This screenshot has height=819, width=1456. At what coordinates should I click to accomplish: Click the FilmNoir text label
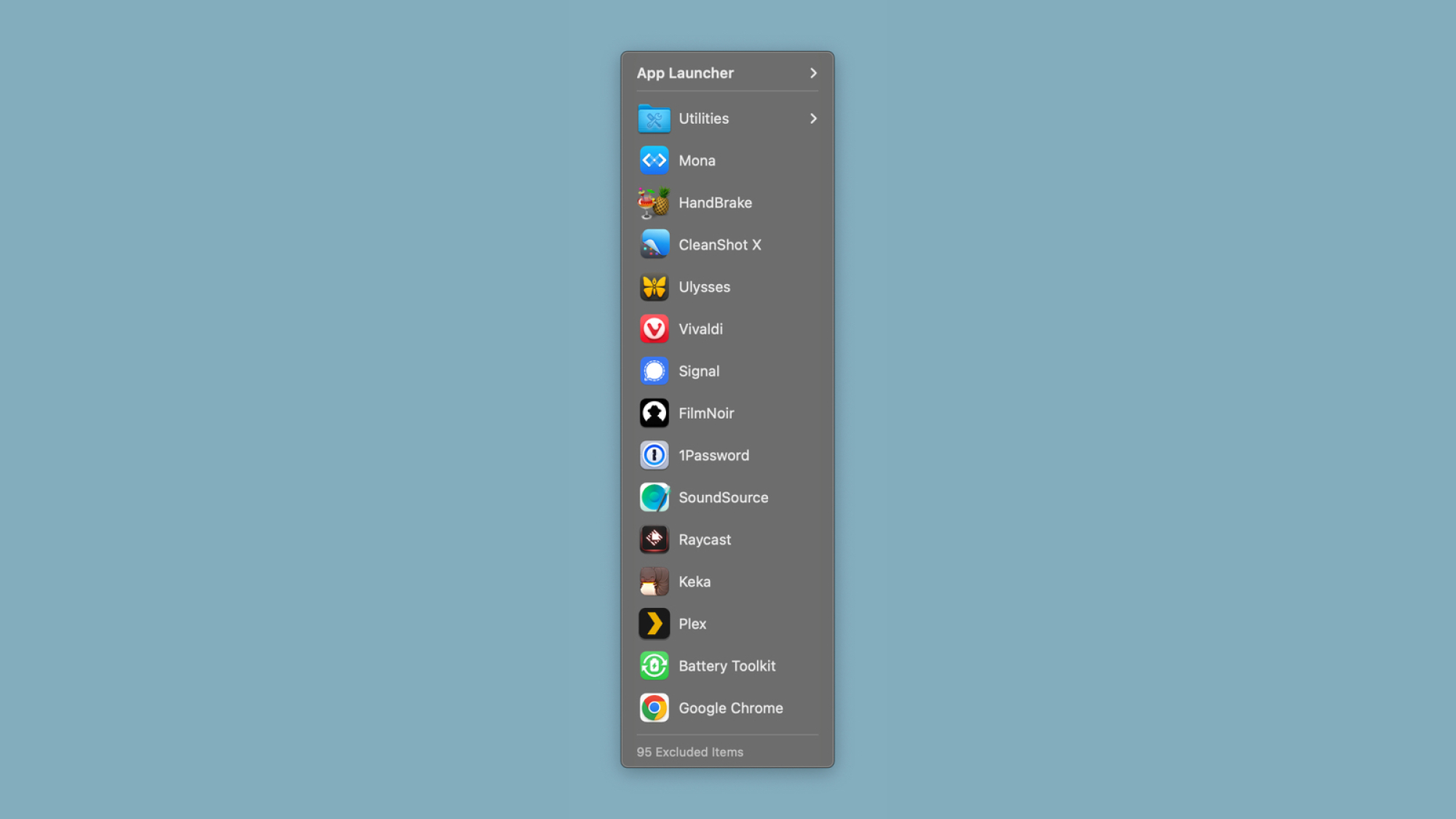tap(706, 414)
